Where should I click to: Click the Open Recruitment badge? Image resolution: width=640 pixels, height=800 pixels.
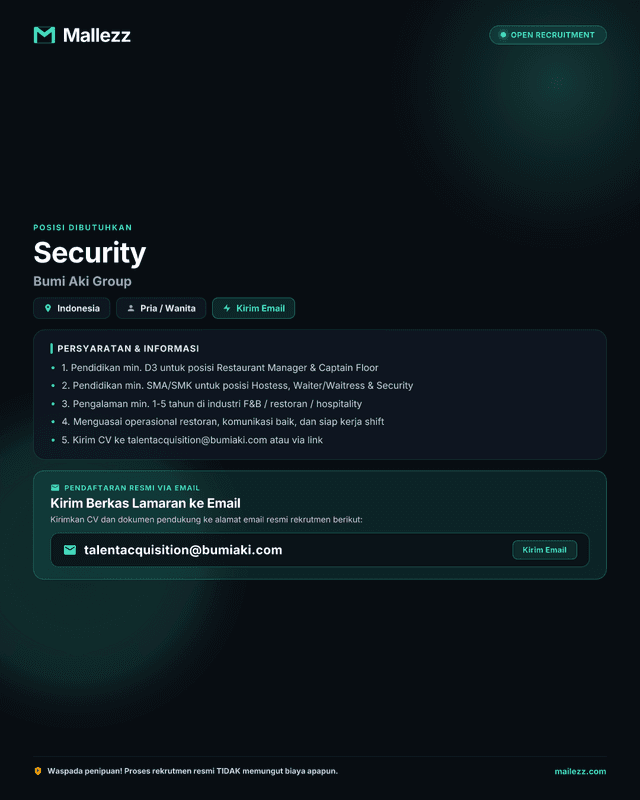tap(548, 35)
